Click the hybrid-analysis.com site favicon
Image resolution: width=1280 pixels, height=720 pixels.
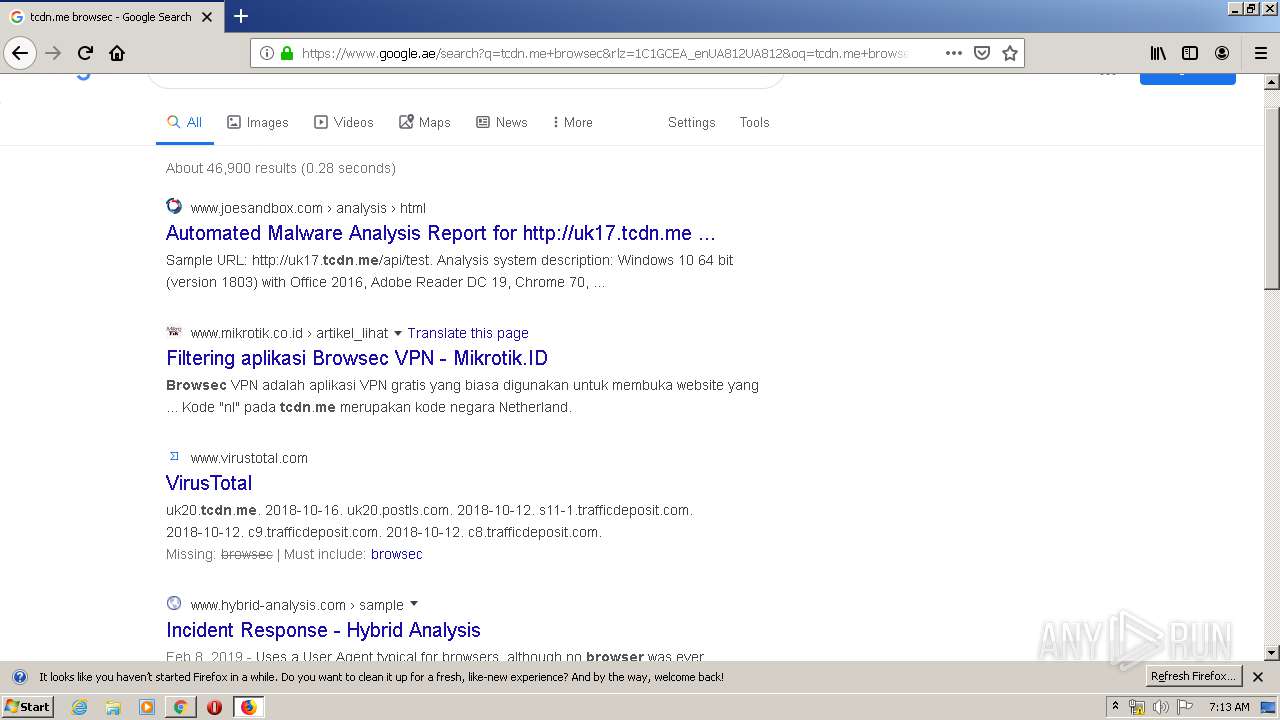point(174,603)
